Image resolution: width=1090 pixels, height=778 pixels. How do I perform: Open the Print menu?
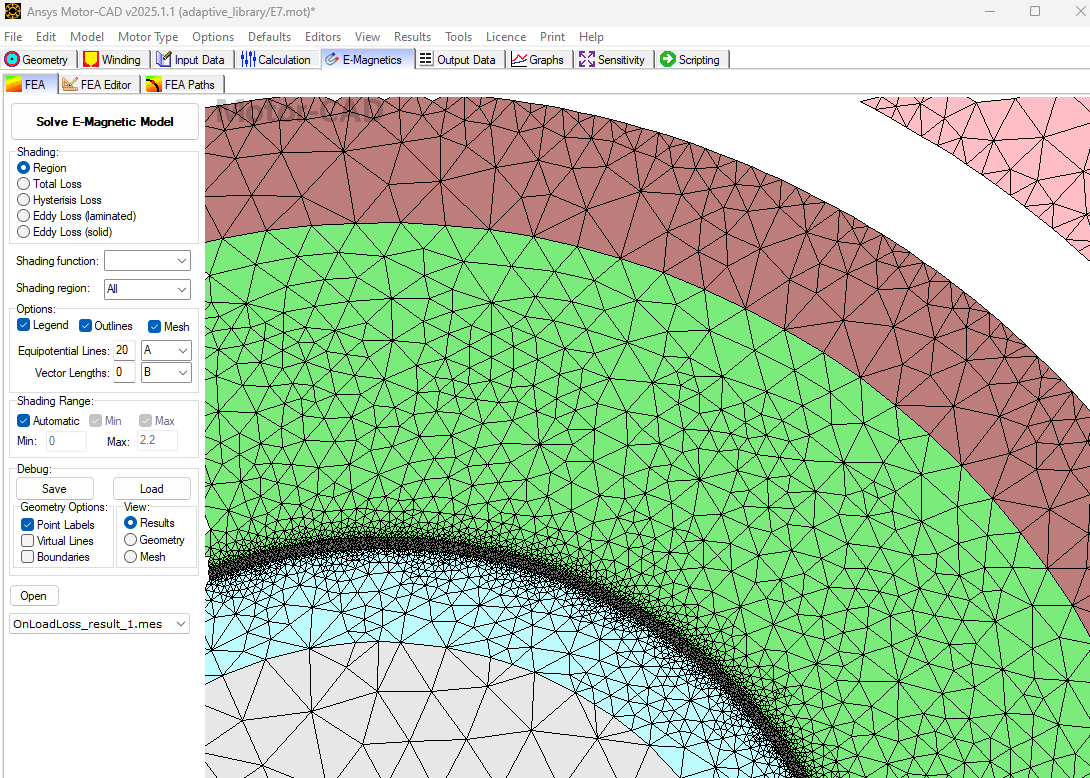(552, 37)
